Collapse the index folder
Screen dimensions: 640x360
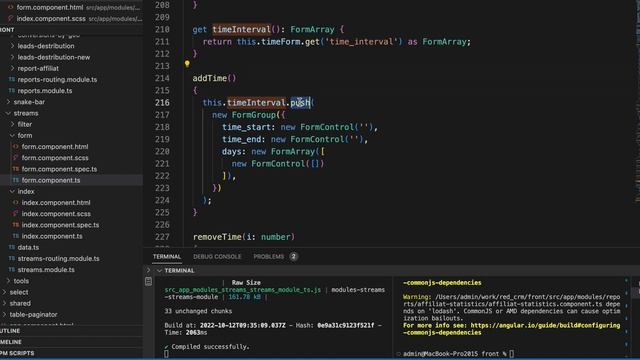pos(26,191)
